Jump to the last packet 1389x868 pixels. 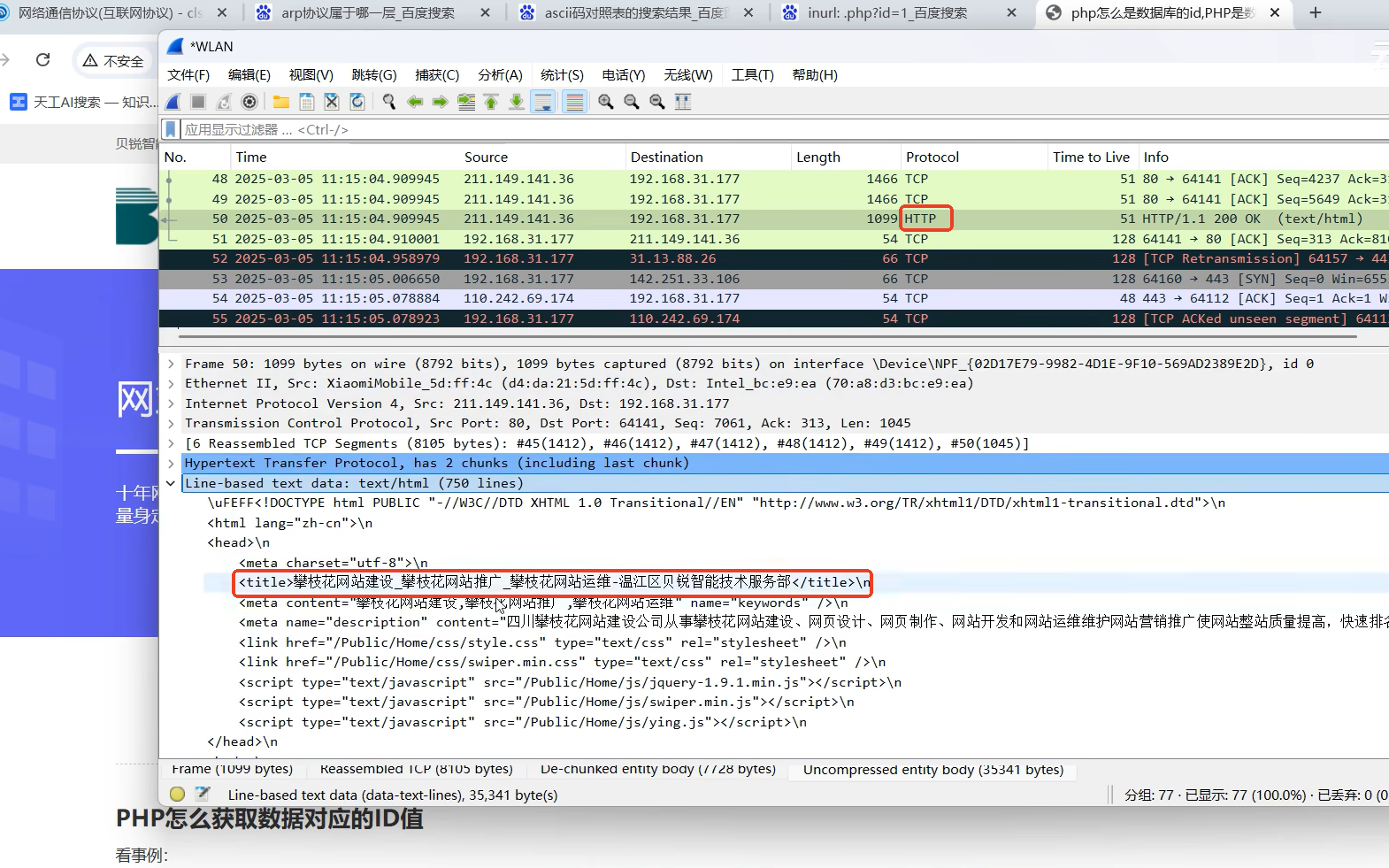[517, 102]
